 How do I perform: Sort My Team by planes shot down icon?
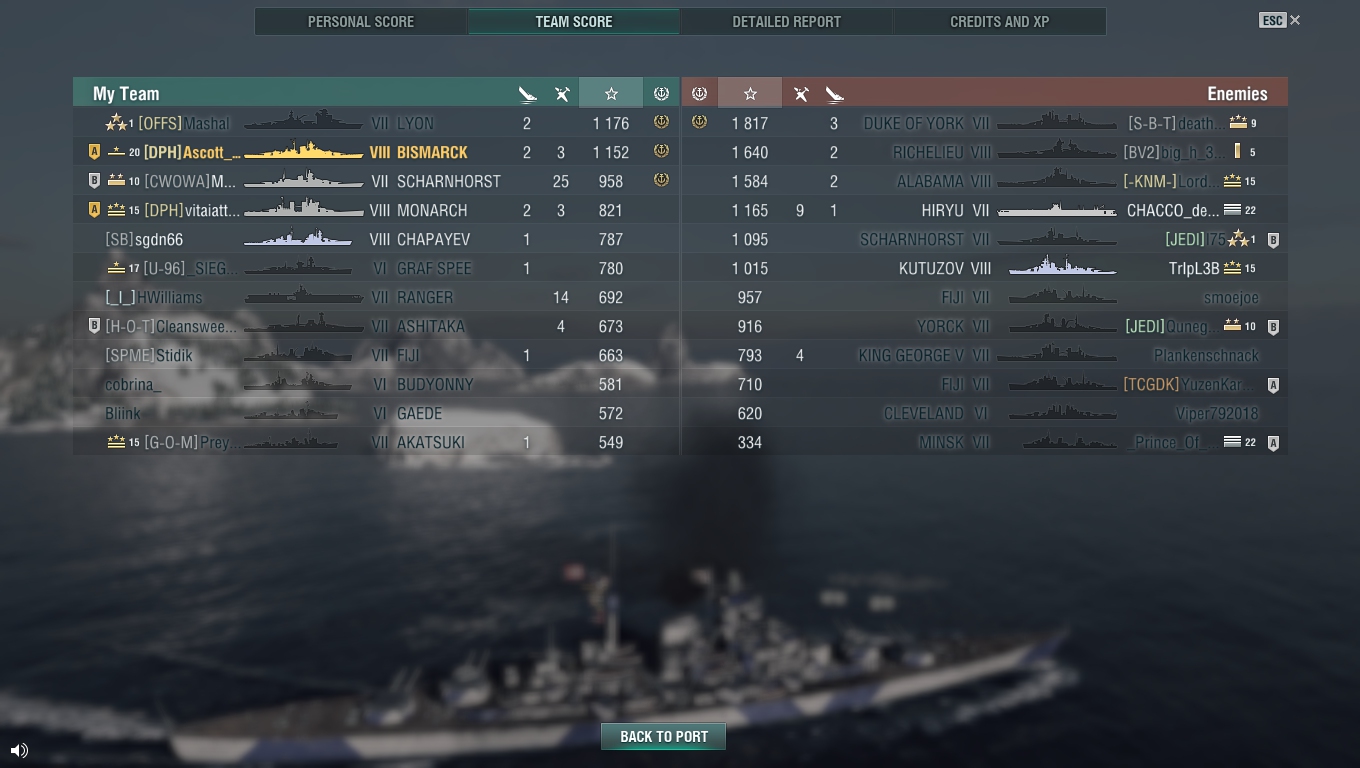click(x=562, y=94)
